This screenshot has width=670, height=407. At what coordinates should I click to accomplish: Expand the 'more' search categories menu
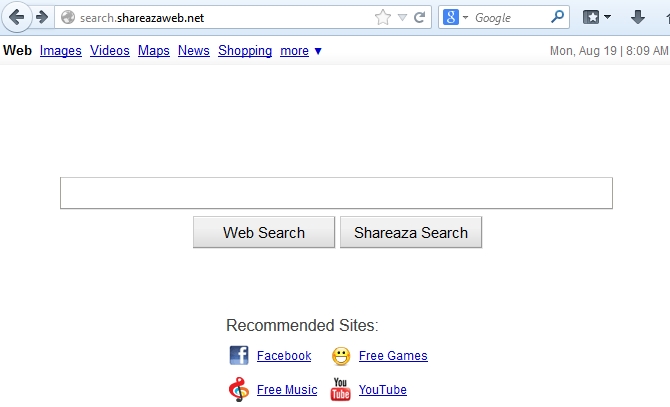[x=301, y=51]
